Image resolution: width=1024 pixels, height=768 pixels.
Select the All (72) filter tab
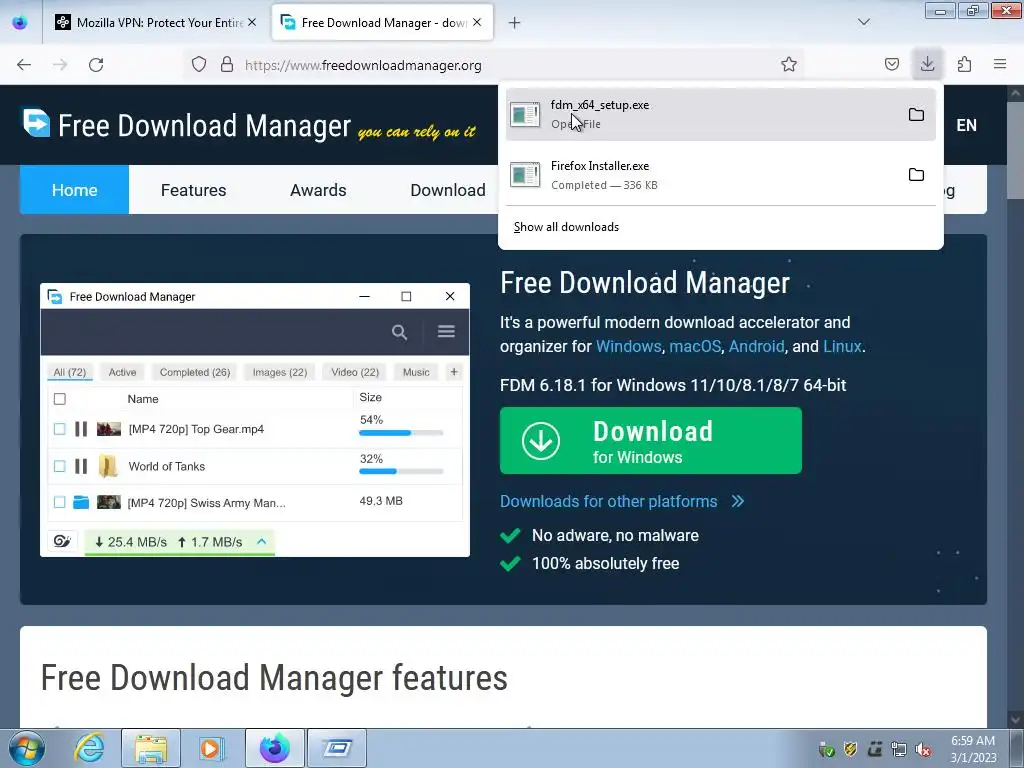pos(70,372)
